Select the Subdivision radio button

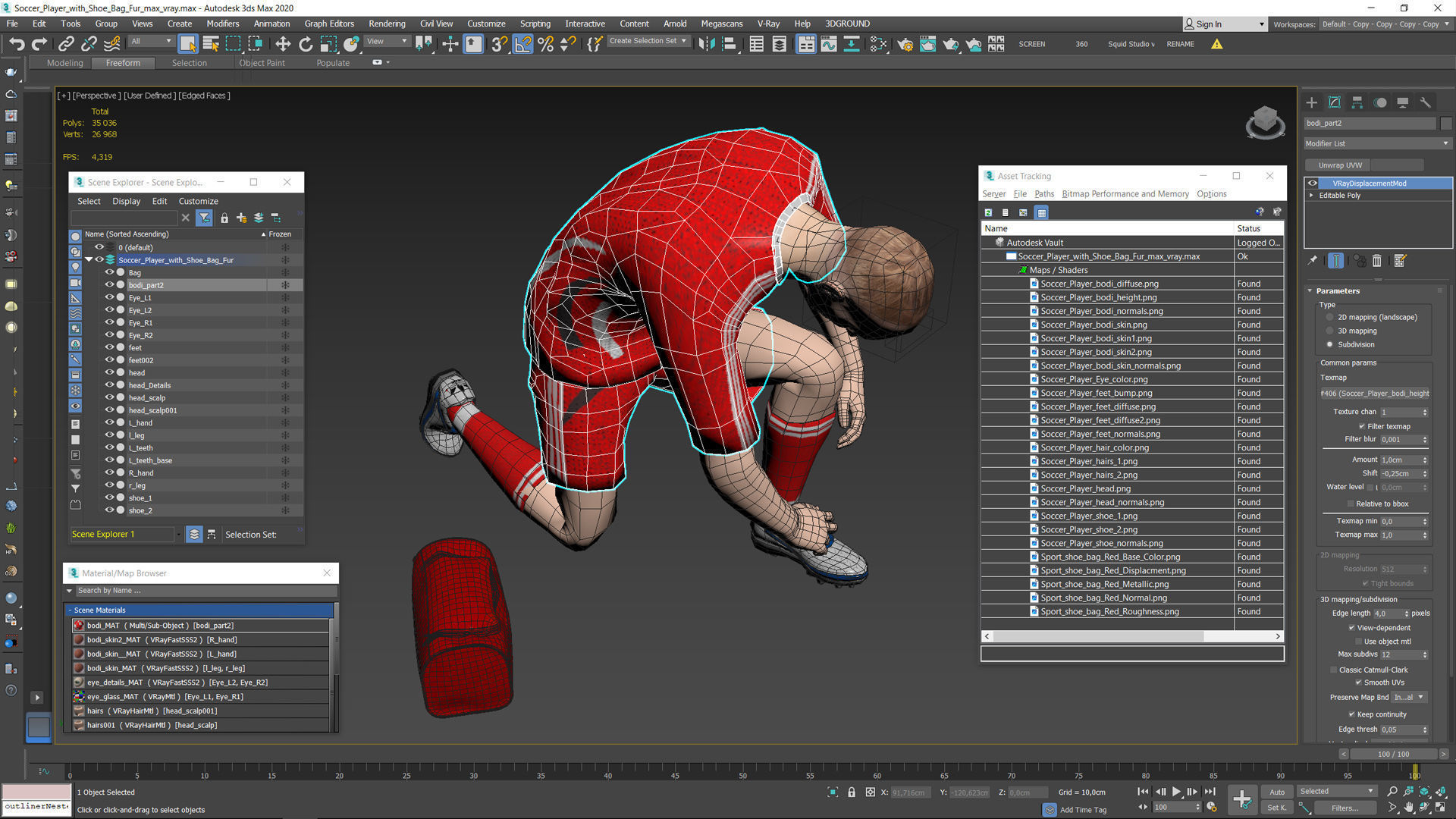coord(1329,345)
